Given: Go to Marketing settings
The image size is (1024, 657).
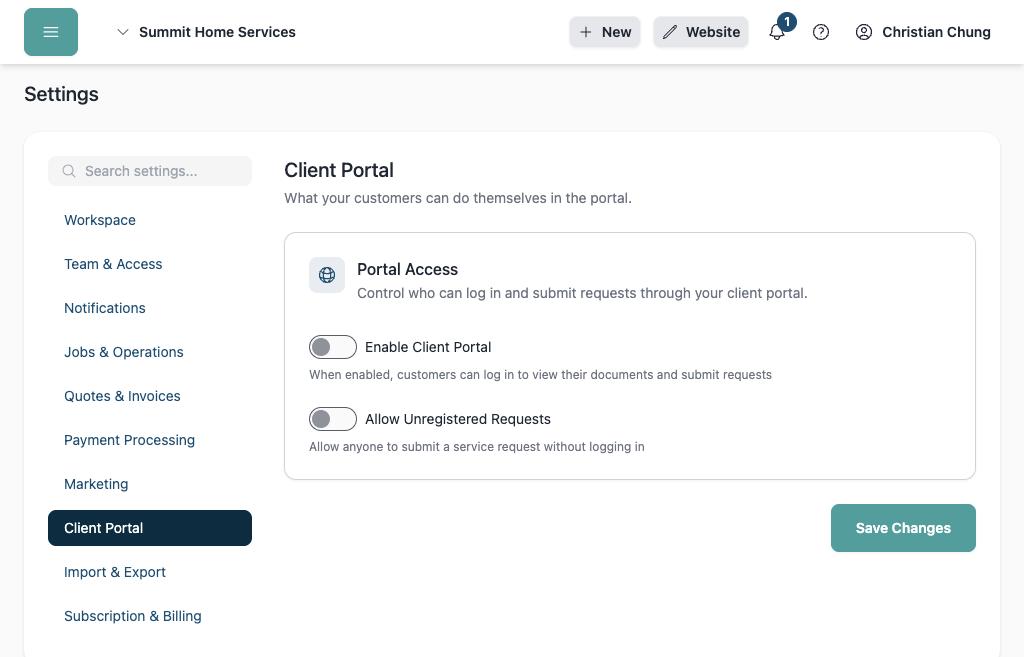Looking at the screenshot, I should [x=96, y=484].
